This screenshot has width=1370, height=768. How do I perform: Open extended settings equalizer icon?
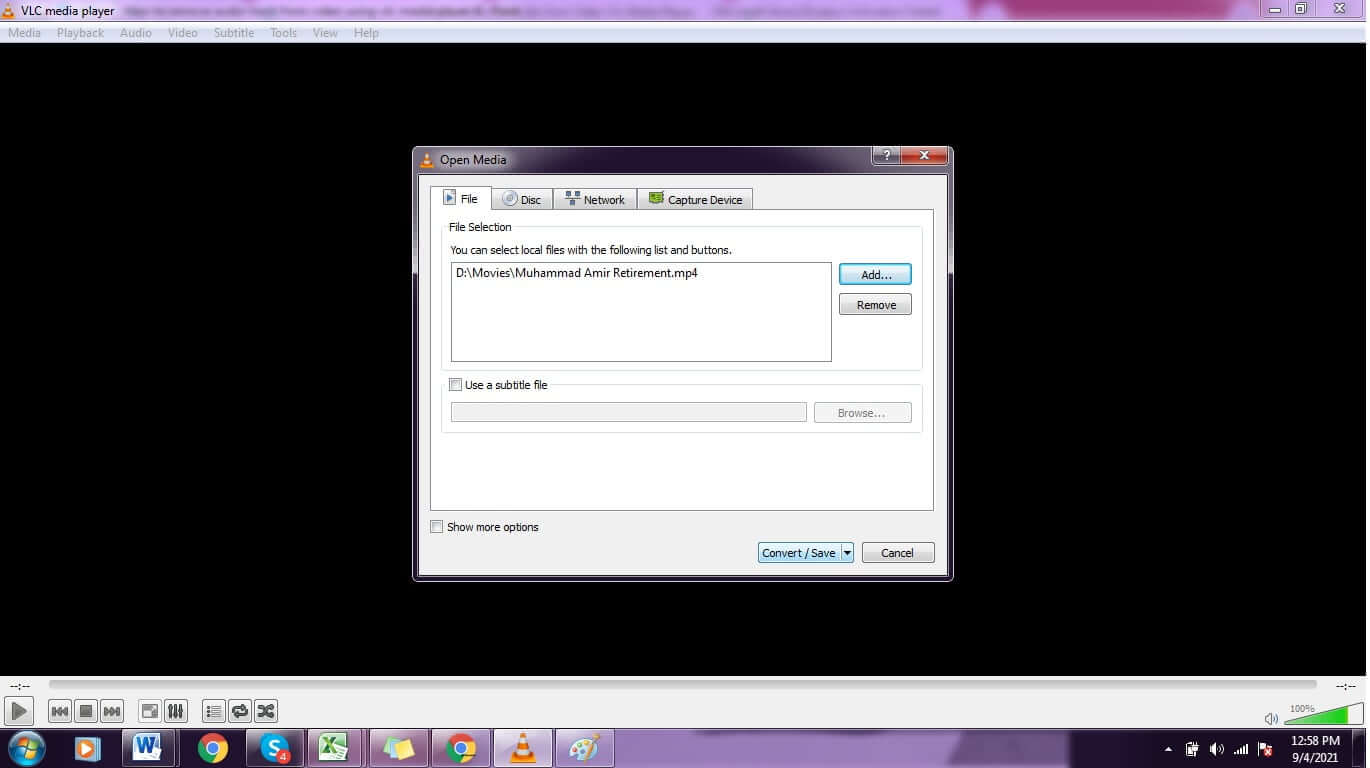175,711
